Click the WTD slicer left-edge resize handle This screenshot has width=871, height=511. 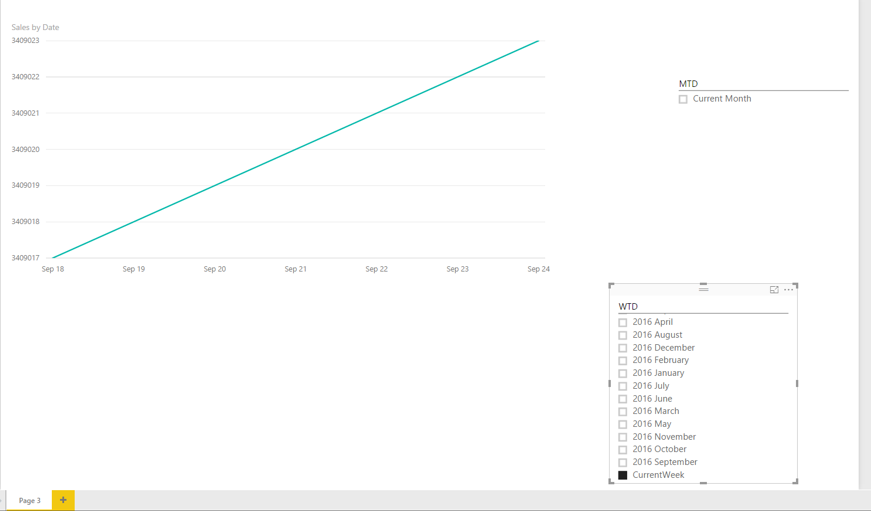coord(610,383)
